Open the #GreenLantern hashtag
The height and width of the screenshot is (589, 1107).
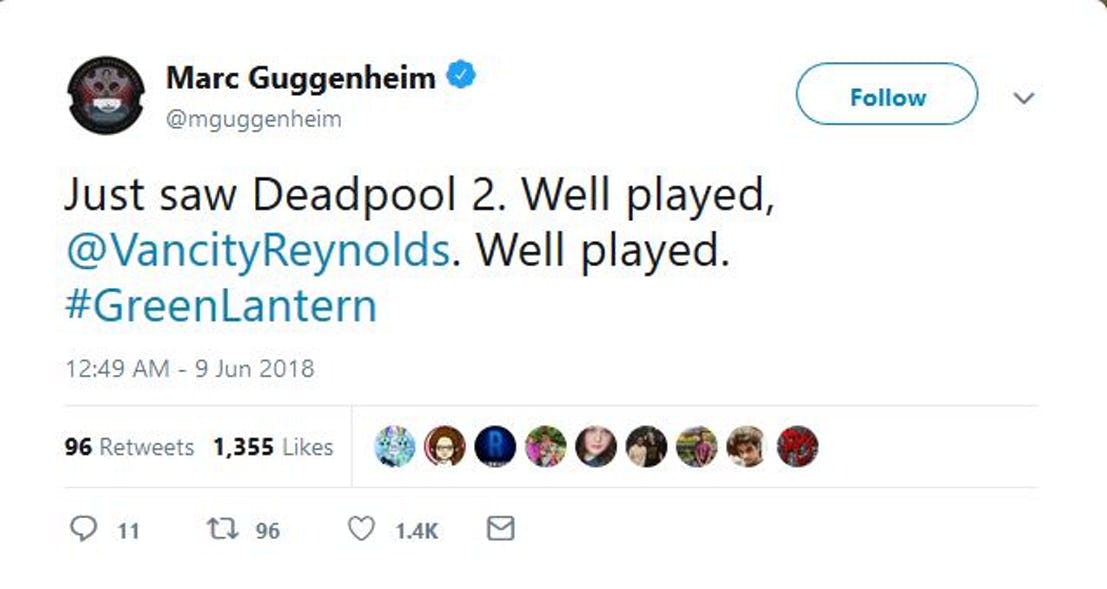(x=221, y=305)
